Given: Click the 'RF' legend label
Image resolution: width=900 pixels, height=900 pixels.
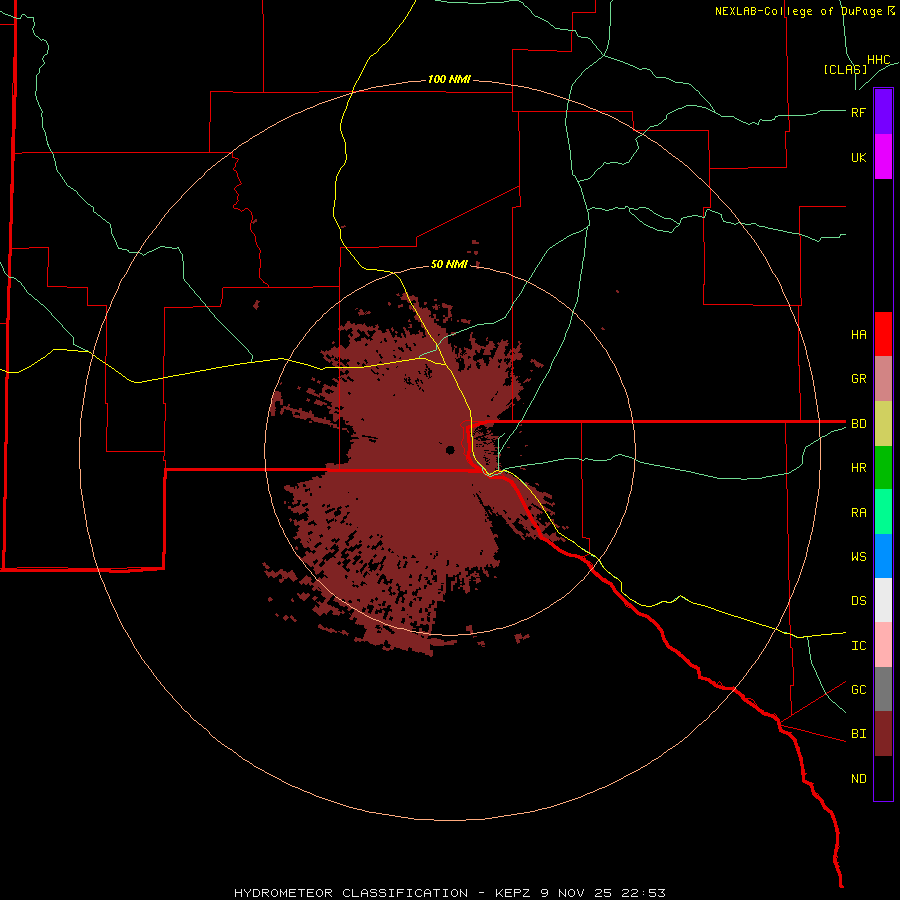Looking at the screenshot, I should coord(858,112).
